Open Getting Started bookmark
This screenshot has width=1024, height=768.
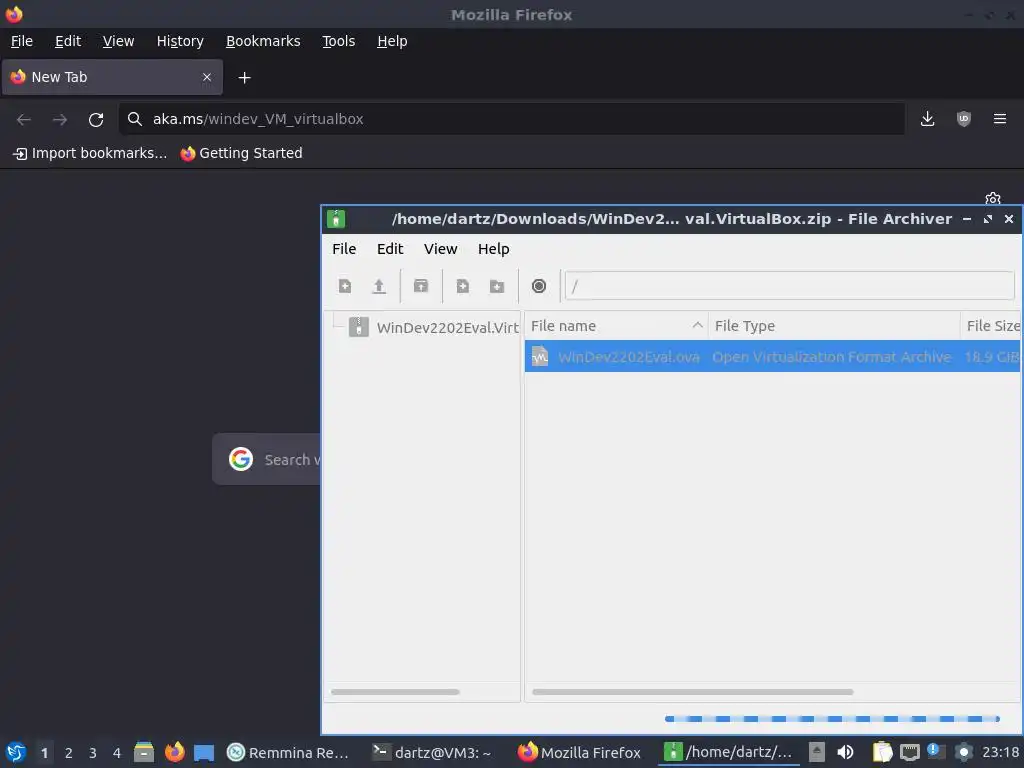pyautogui.click(x=242, y=153)
